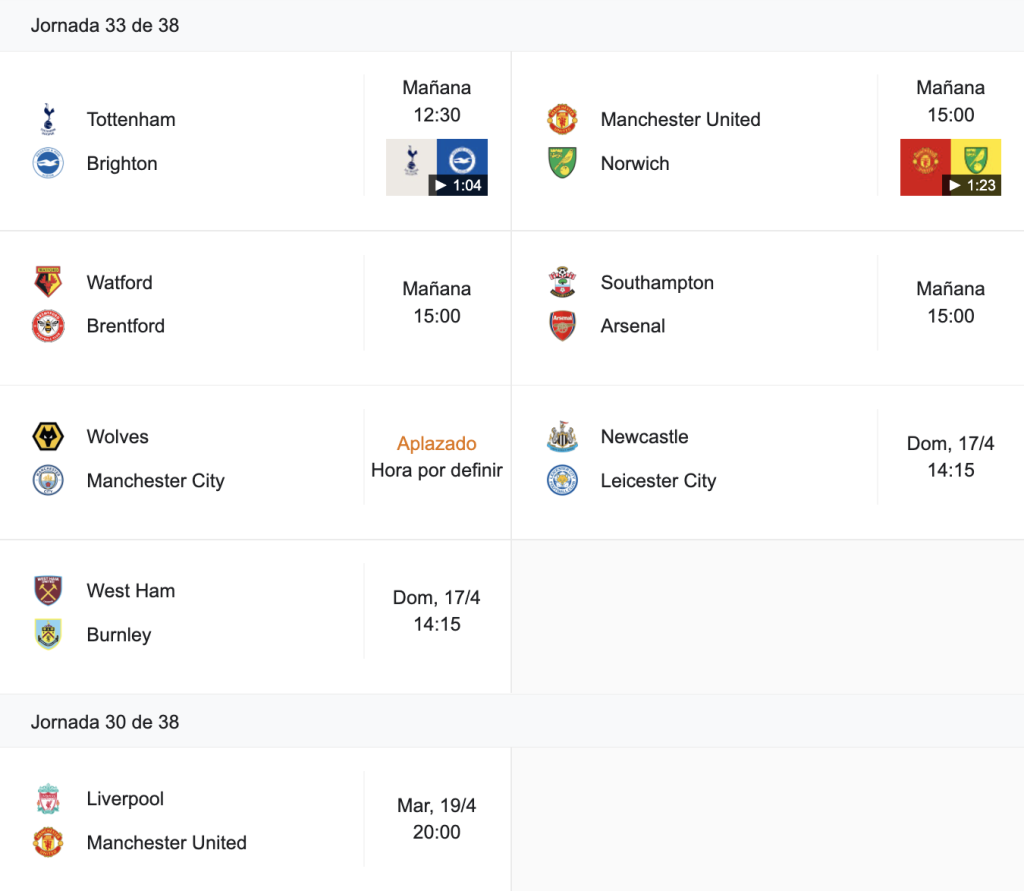Play the Manchester United vs Norwich 1:23 video
Image resolution: width=1024 pixels, height=891 pixels.
click(x=951, y=167)
